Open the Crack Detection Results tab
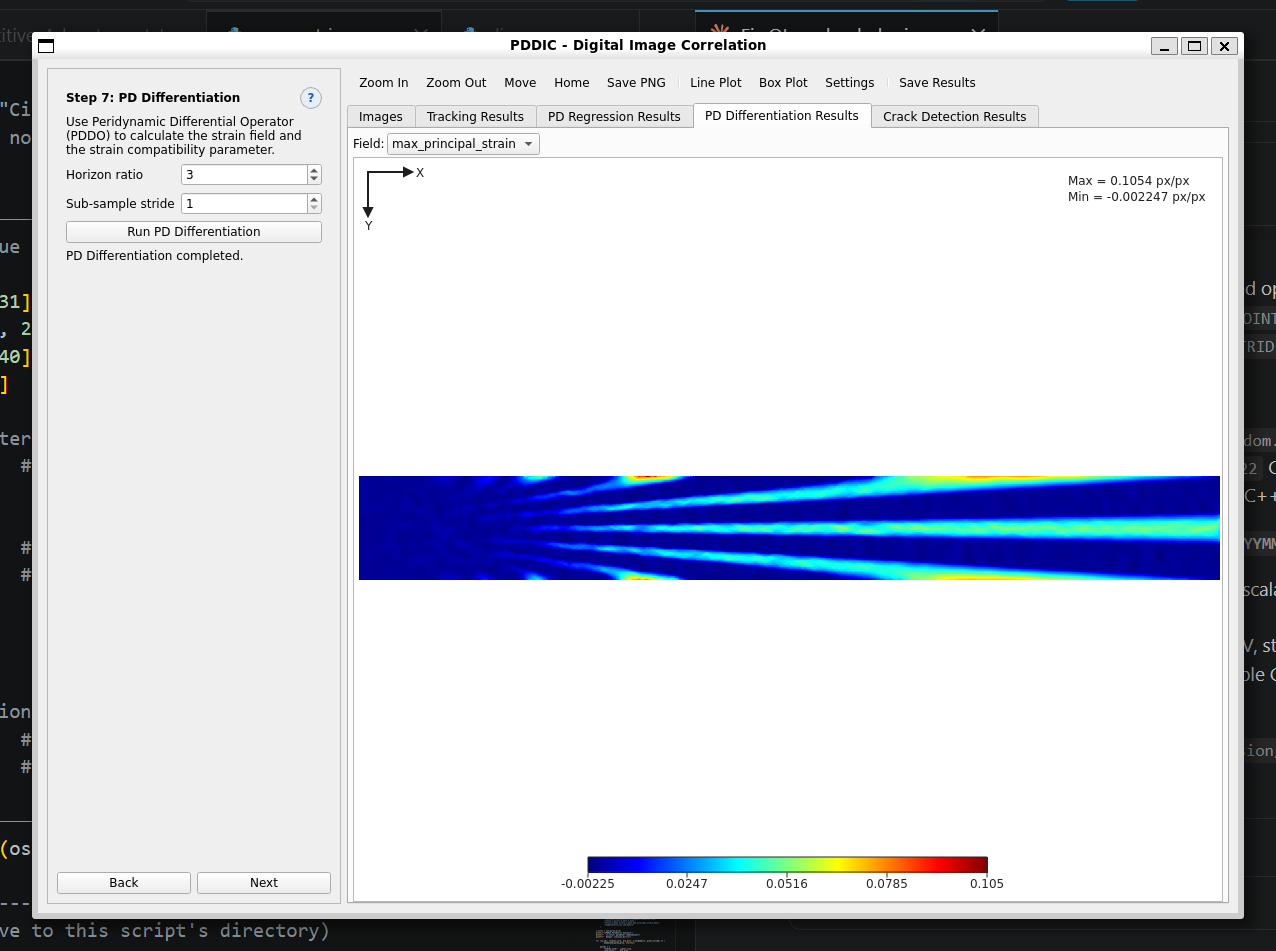Image resolution: width=1276 pixels, height=951 pixels. pyautogui.click(x=955, y=117)
